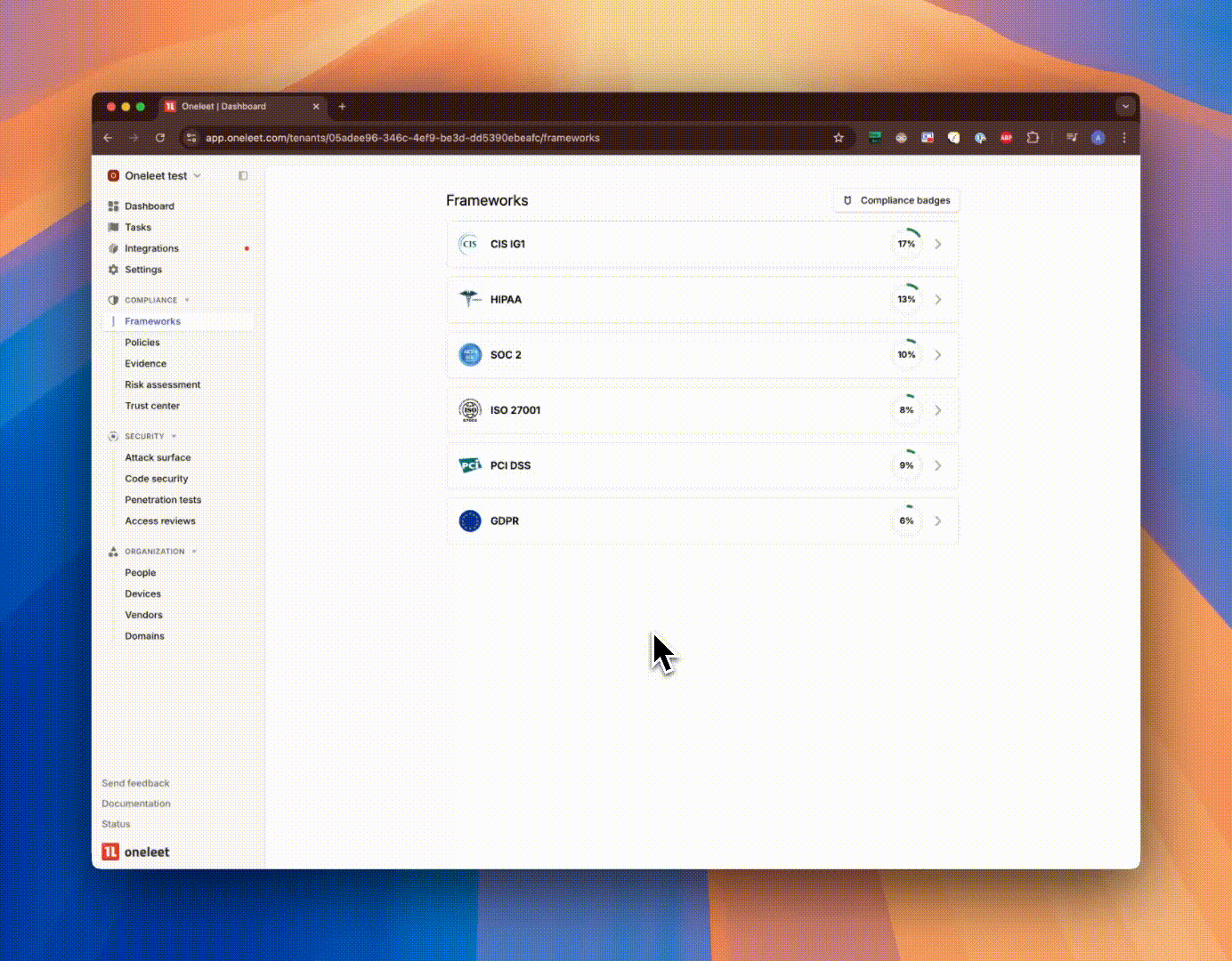The image size is (1232, 961).
Task: Expand GDPR row with its chevron arrow
Action: point(938,521)
